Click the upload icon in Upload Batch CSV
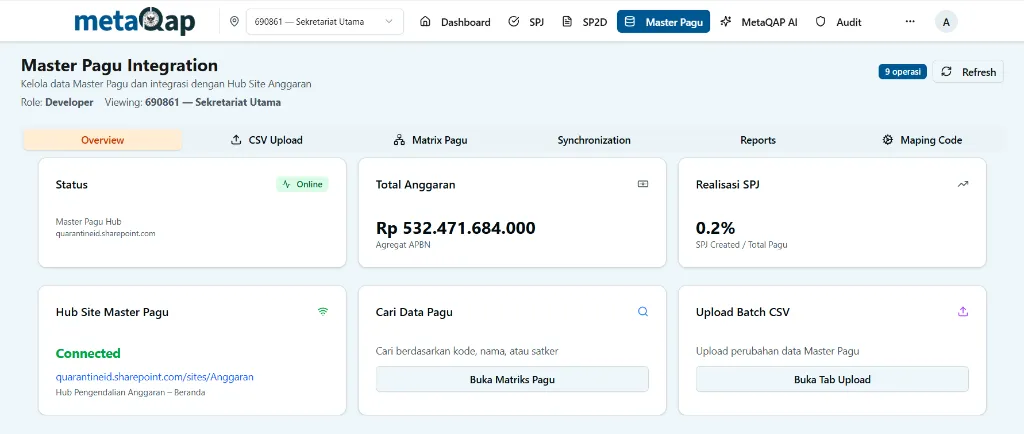 pos(963,312)
